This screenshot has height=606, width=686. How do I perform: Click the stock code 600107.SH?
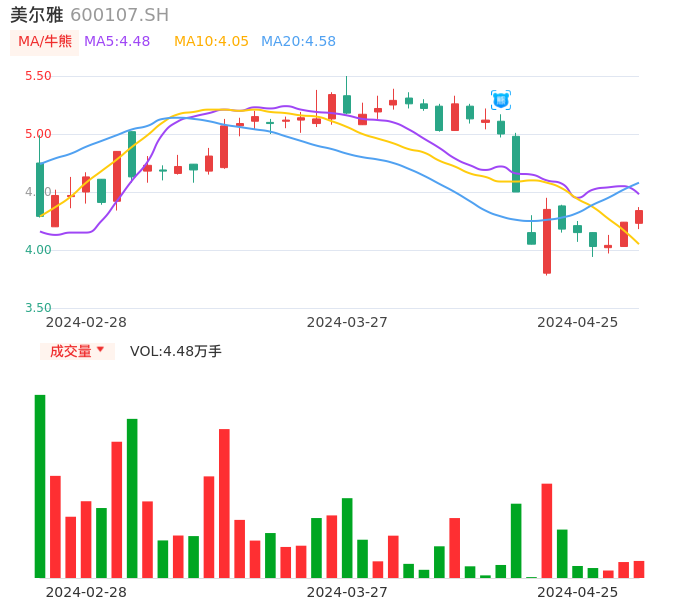120,15
